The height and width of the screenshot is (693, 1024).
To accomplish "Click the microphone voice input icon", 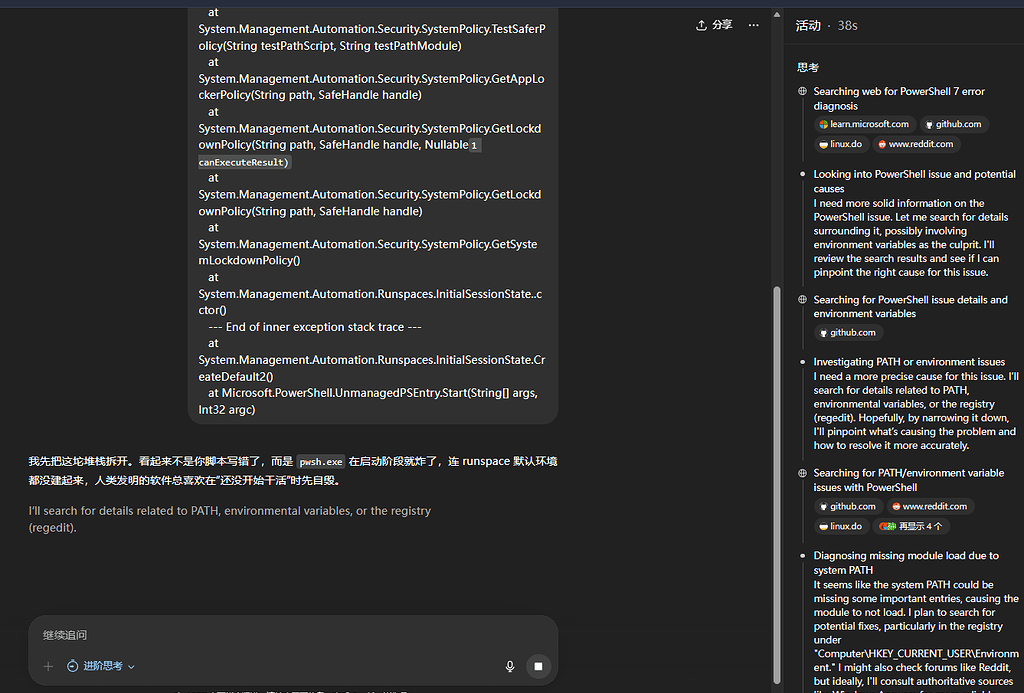I will pos(509,666).
